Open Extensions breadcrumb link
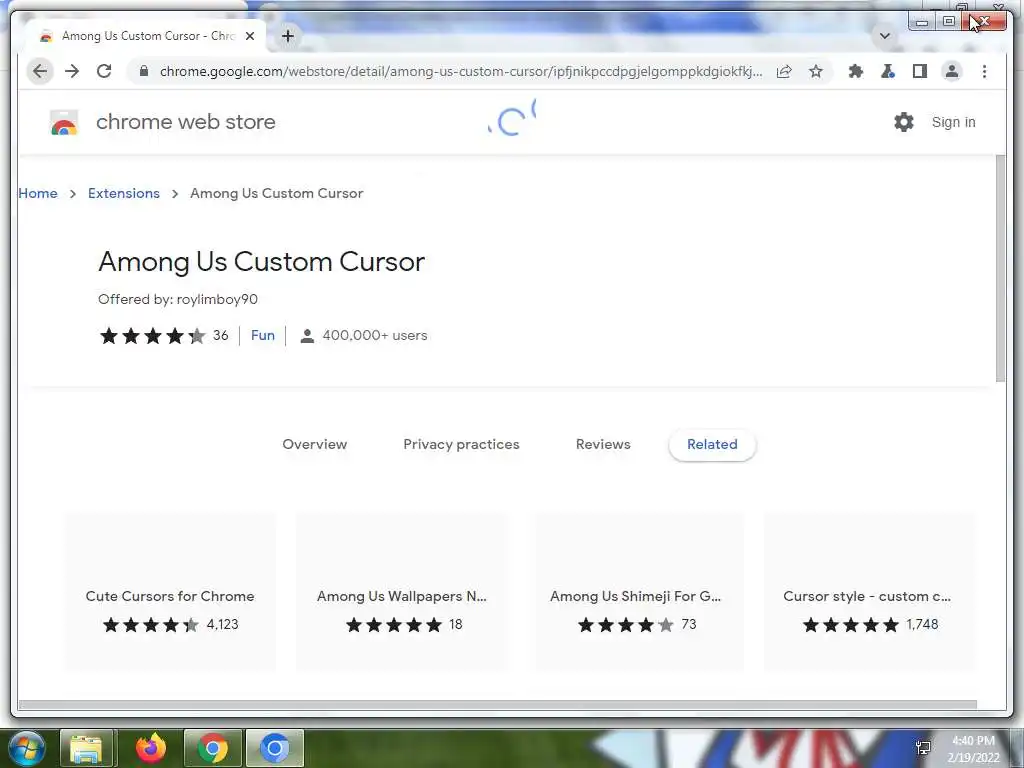This screenshot has width=1024, height=768. 123,193
